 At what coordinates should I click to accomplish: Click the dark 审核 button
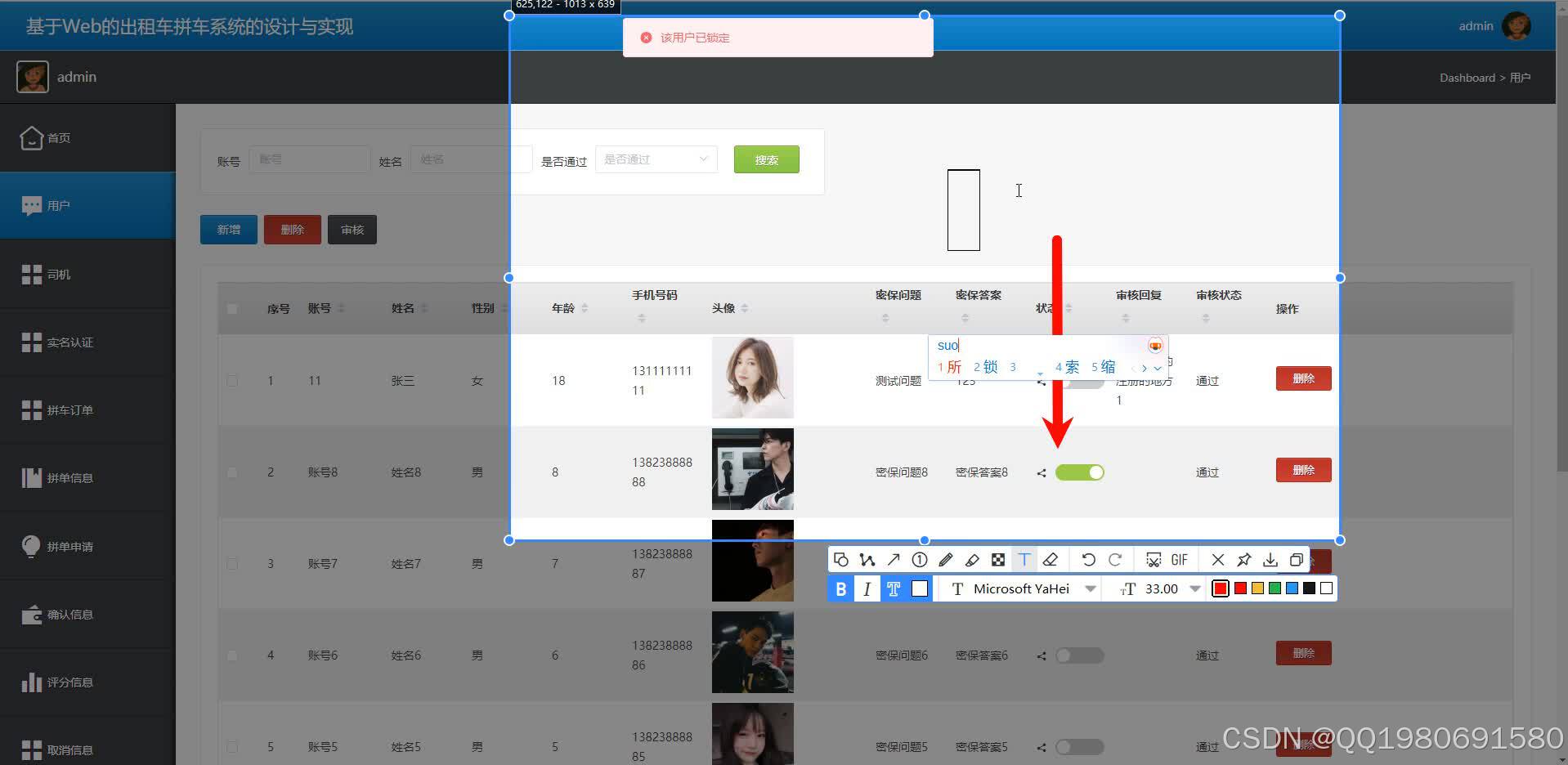pyautogui.click(x=352, y=230)
